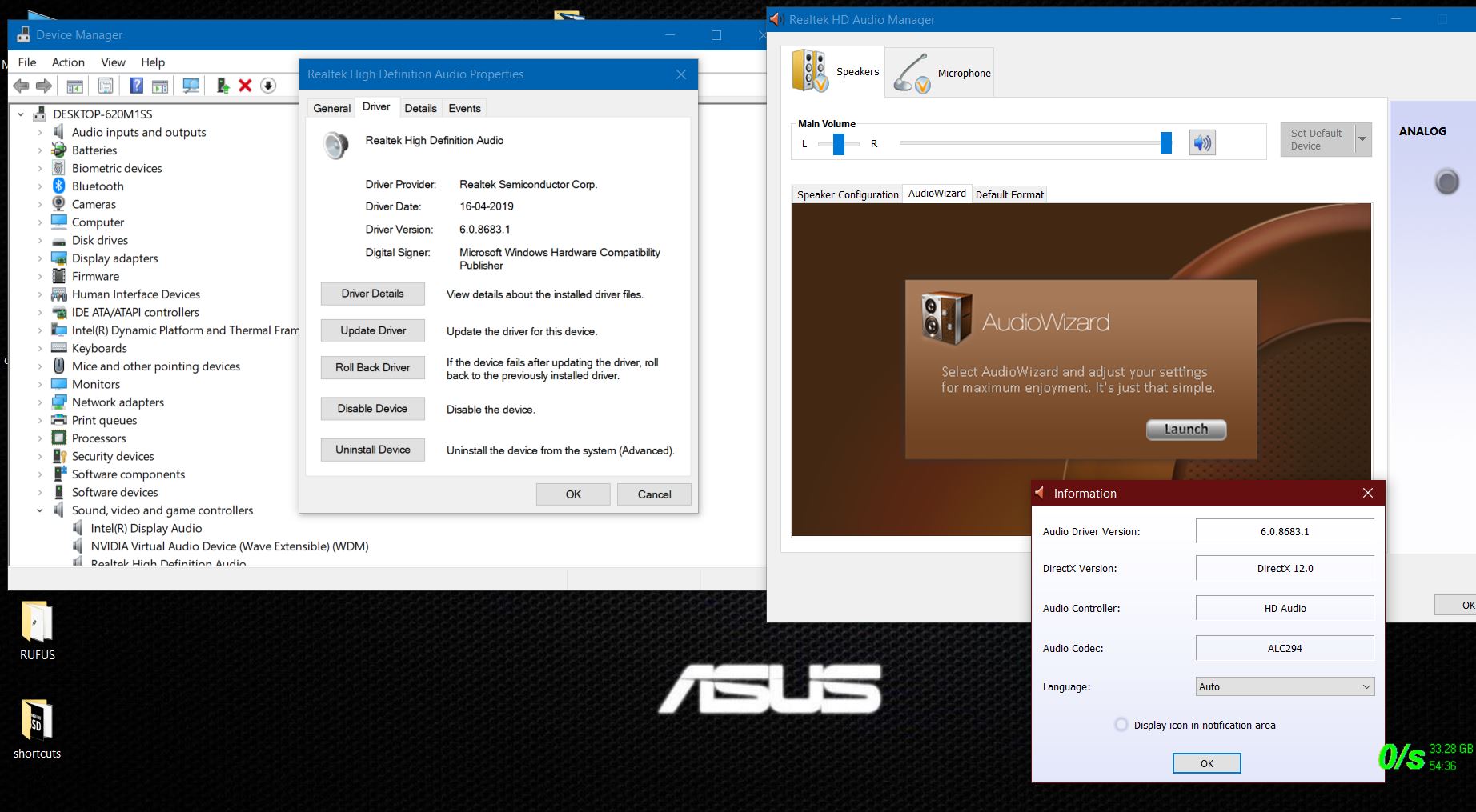Viewport: 1476px width, 812px height.
Task: Switch to the General tab in properties dialog
Action: point(331,108)
